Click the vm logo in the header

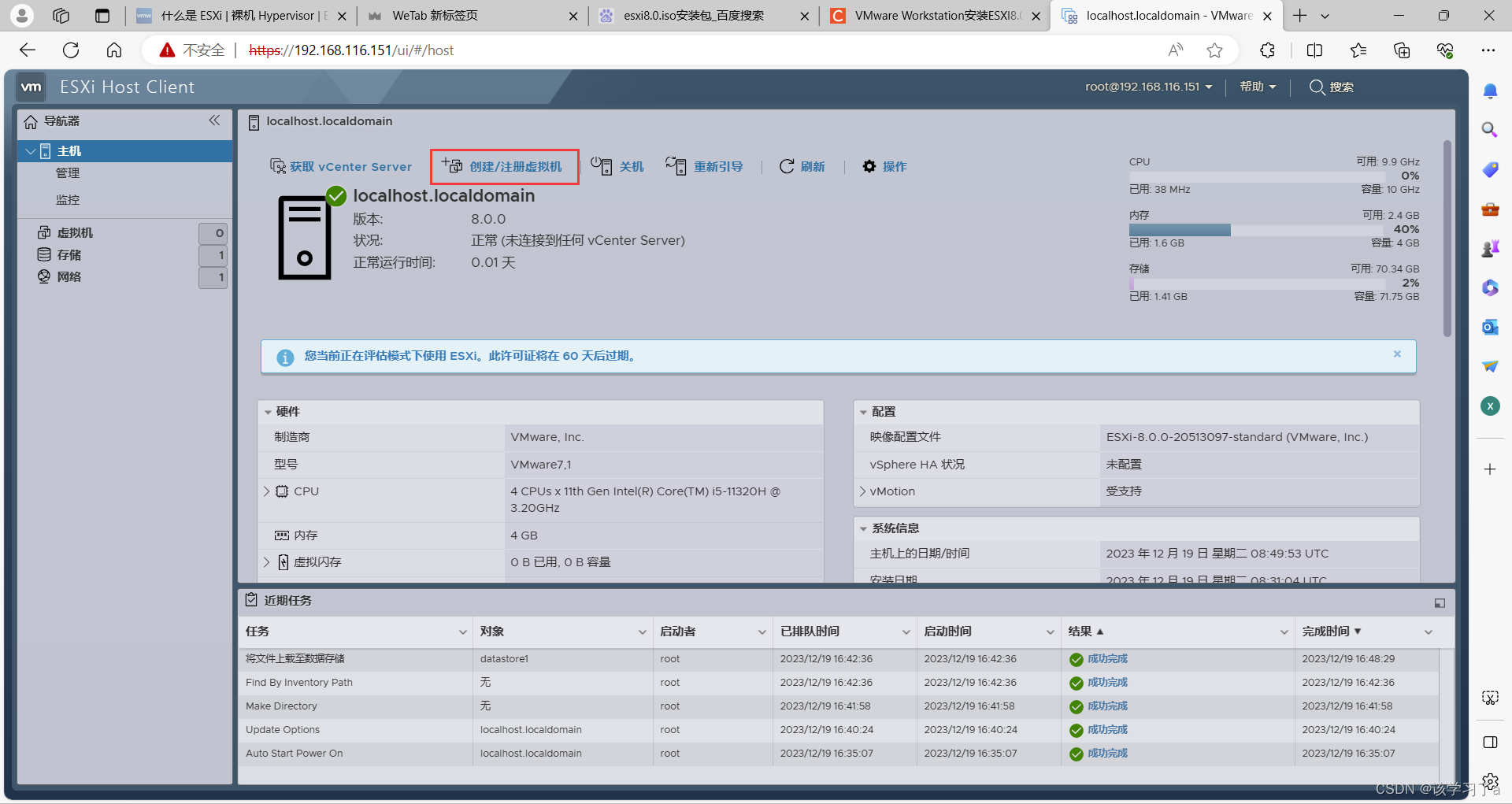31,87
